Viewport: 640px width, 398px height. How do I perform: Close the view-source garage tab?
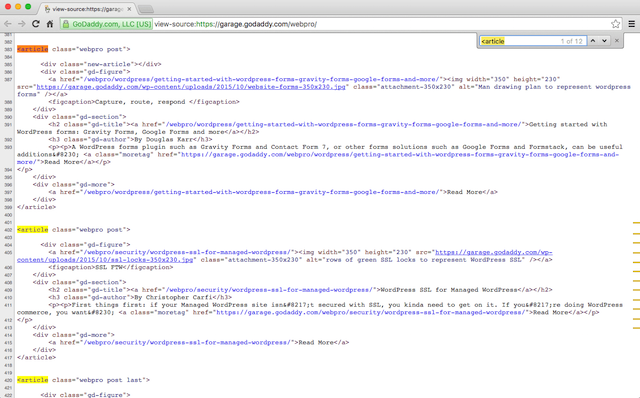(x=129, y=9)
